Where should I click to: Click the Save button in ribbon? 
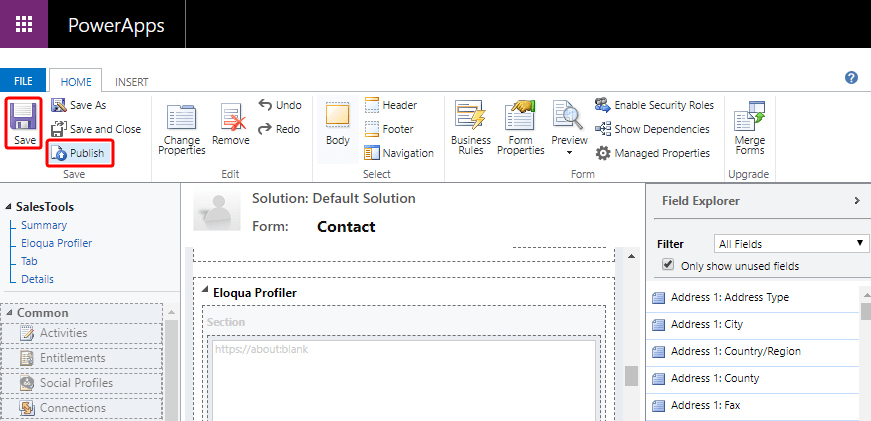(x=24, y=123)
